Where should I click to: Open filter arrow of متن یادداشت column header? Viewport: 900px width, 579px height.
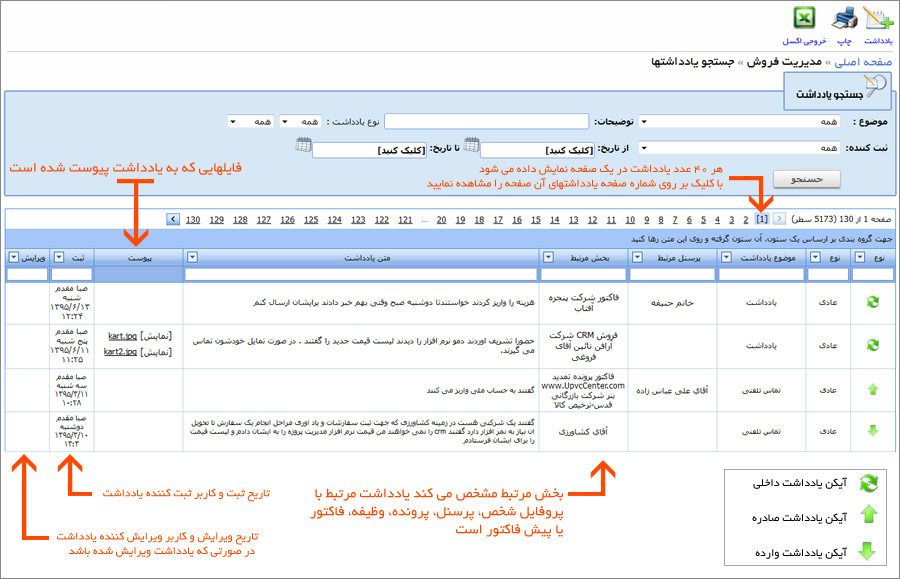tap(192, 258)
